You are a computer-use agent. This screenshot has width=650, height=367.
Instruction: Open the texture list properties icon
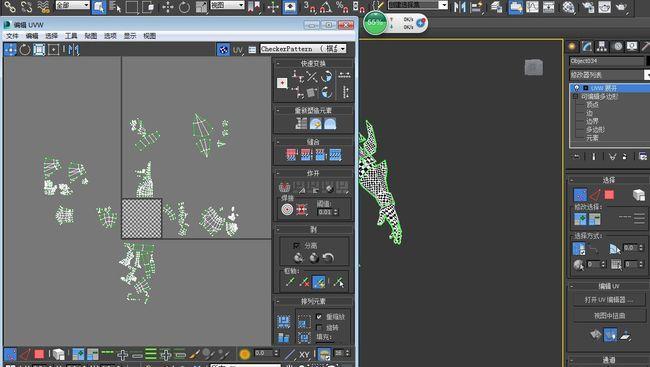coord(252,50)
